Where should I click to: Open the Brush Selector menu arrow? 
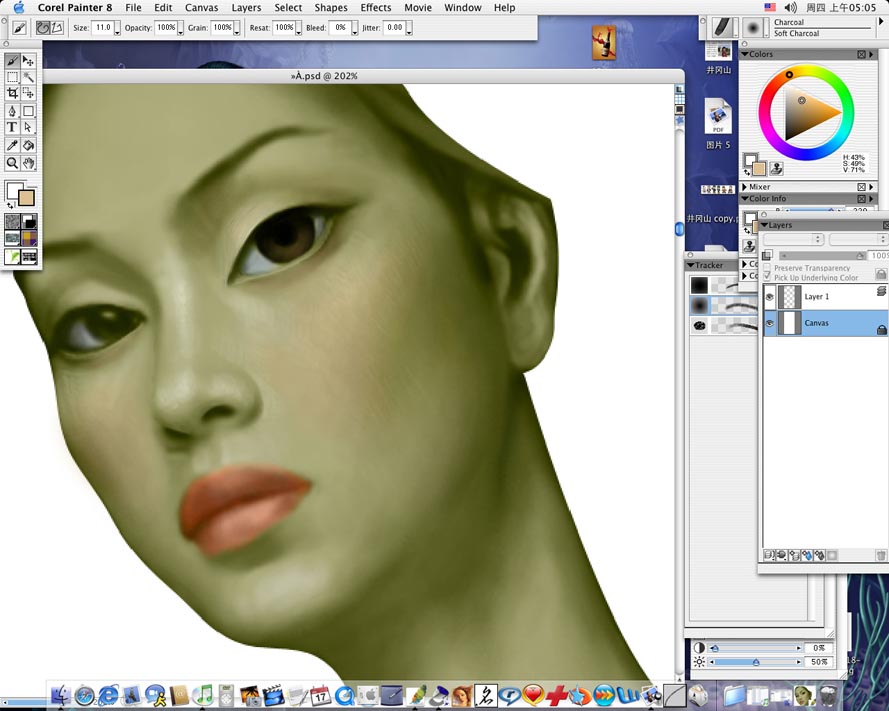coord(880,22)
